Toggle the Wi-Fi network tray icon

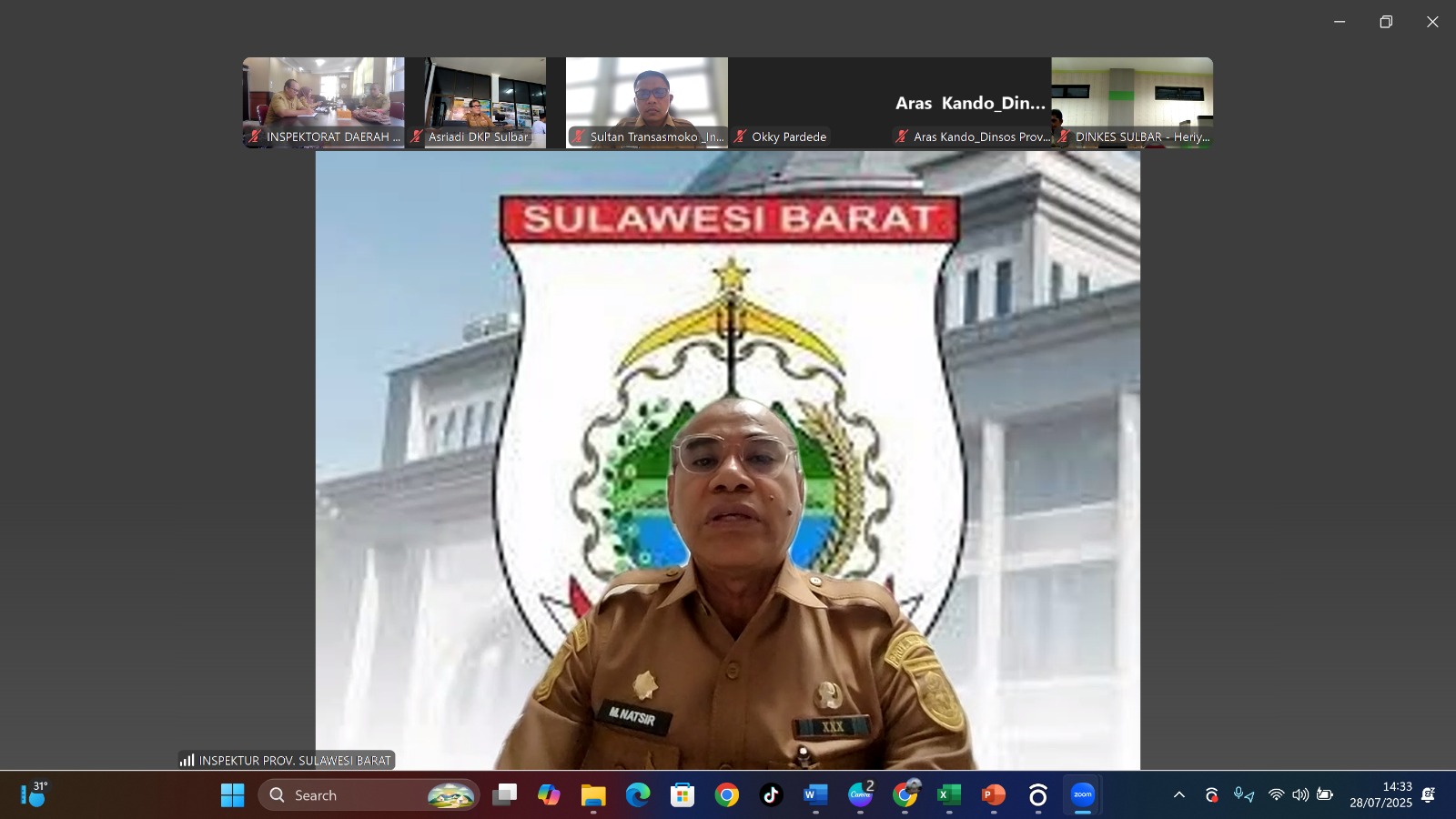coord(1276,795)
